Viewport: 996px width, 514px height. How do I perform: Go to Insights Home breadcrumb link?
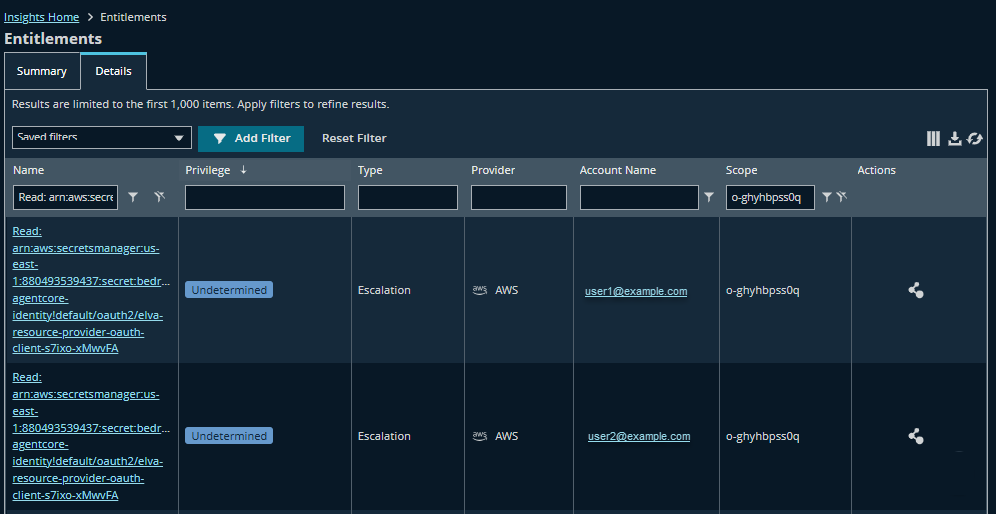click(x=41, y=17)
